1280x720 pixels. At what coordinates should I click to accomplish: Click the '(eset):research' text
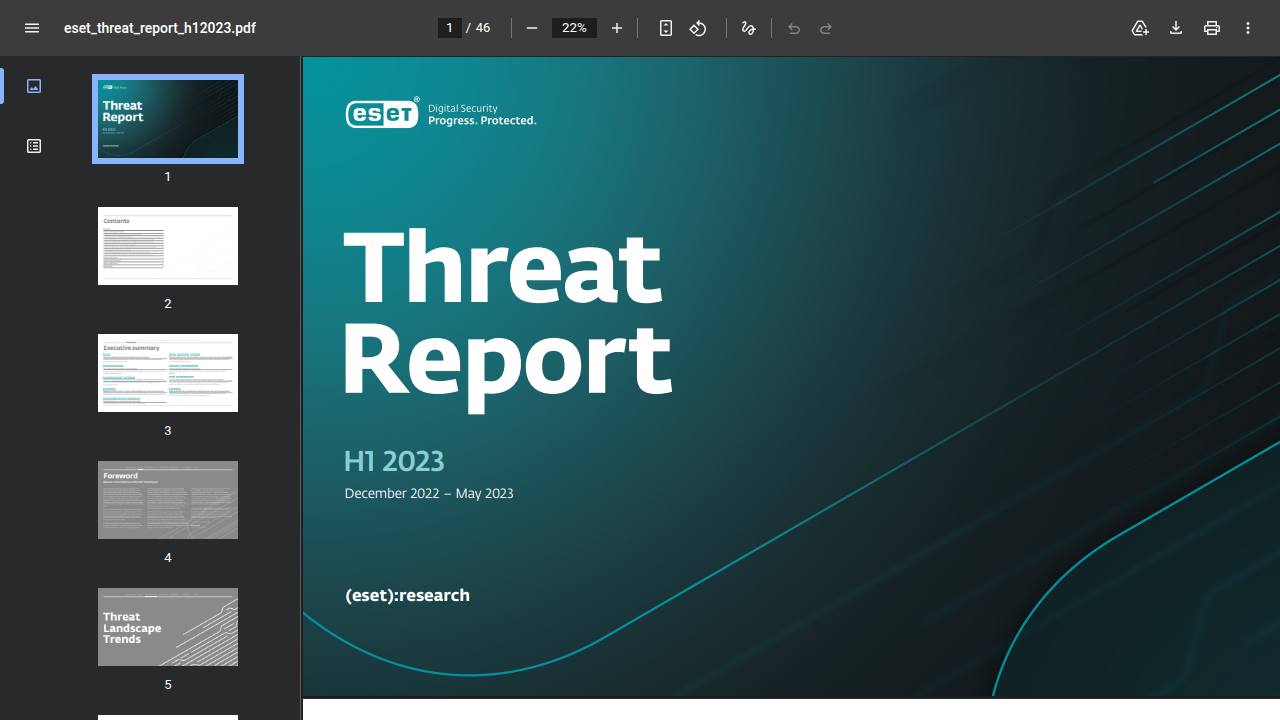(x=407, y=595)
